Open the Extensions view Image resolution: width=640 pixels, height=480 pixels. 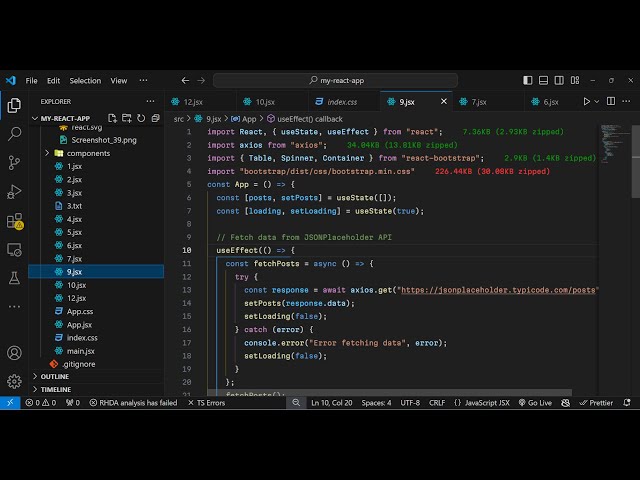click(14, 221)
